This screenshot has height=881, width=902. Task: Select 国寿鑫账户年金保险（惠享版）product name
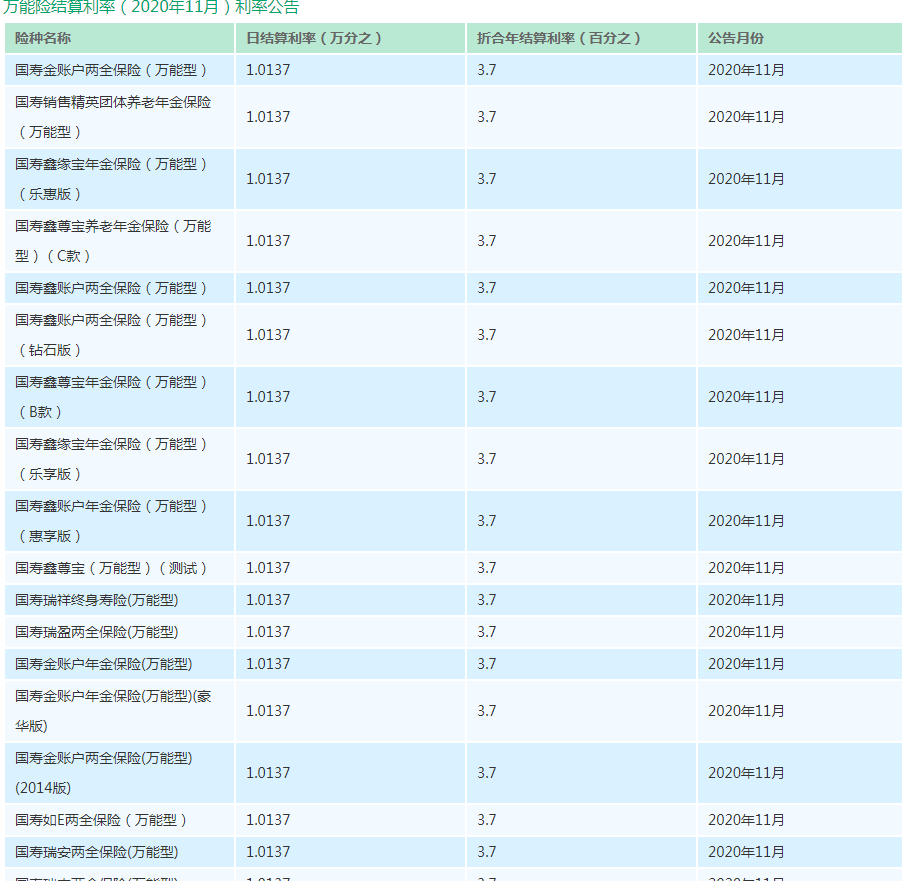(111, 521)
